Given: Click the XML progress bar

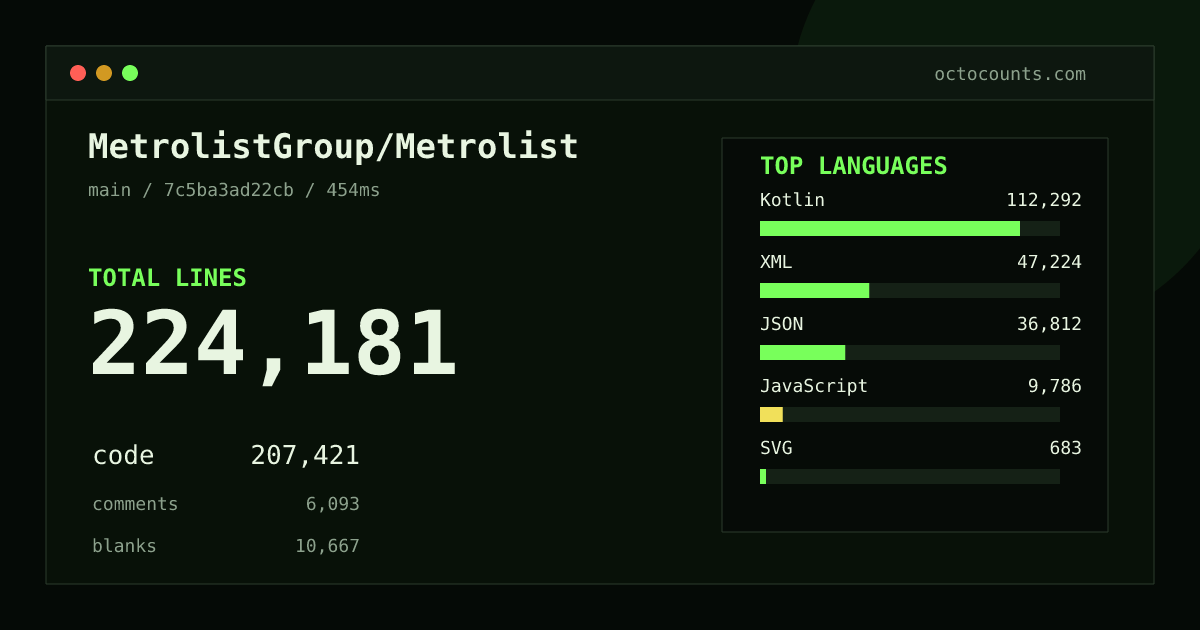Looking at the screenshot, I should (910, 290).
